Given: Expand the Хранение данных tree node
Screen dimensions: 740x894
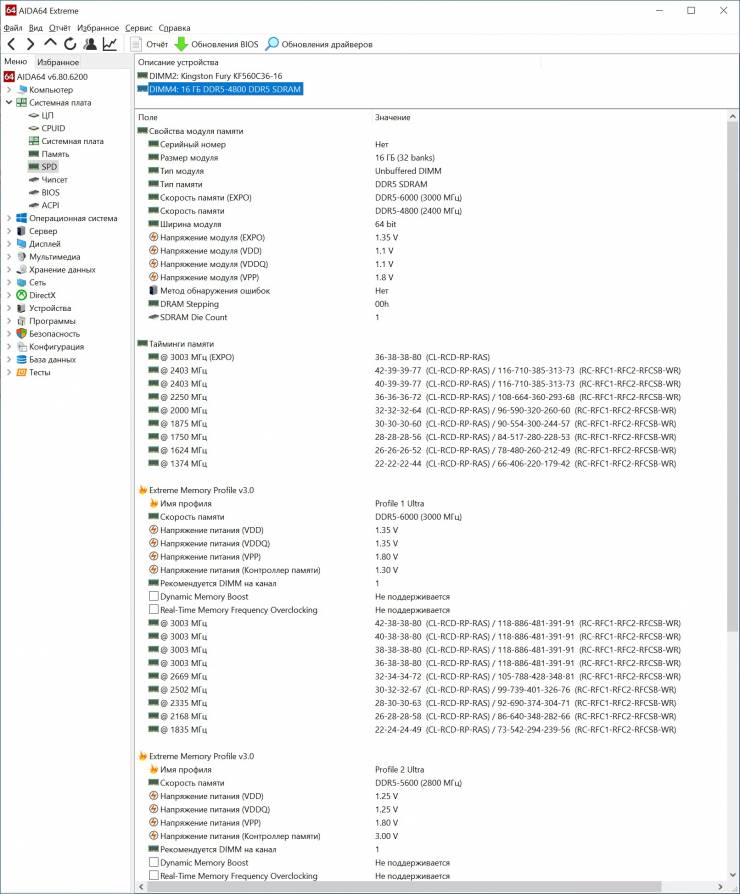Looking at the screenshot, I should click(9, 269).
